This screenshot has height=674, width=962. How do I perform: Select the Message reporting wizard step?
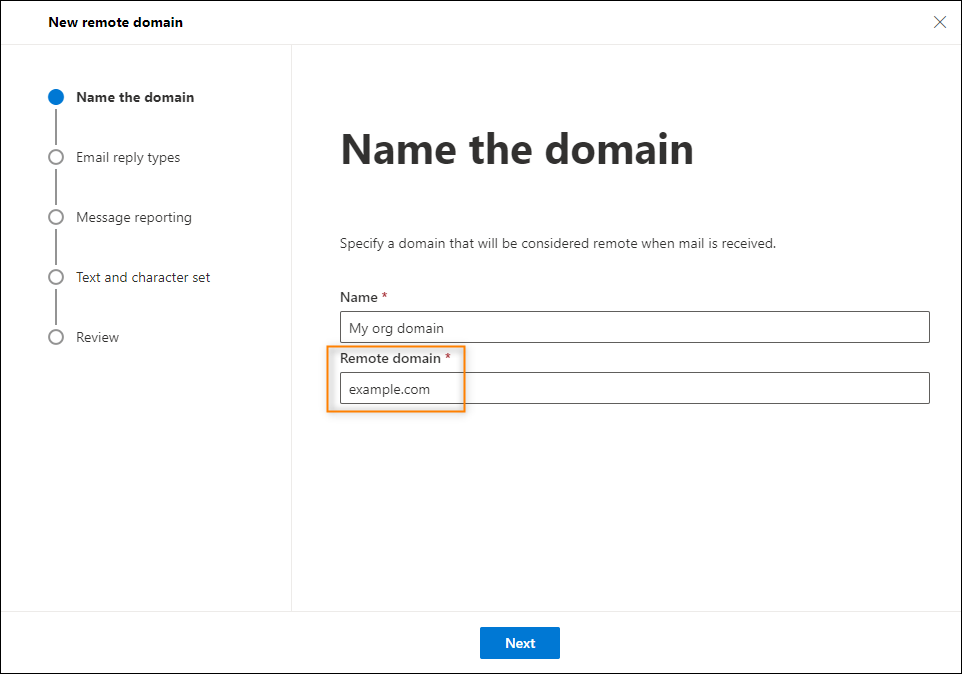tap(135, 217)
